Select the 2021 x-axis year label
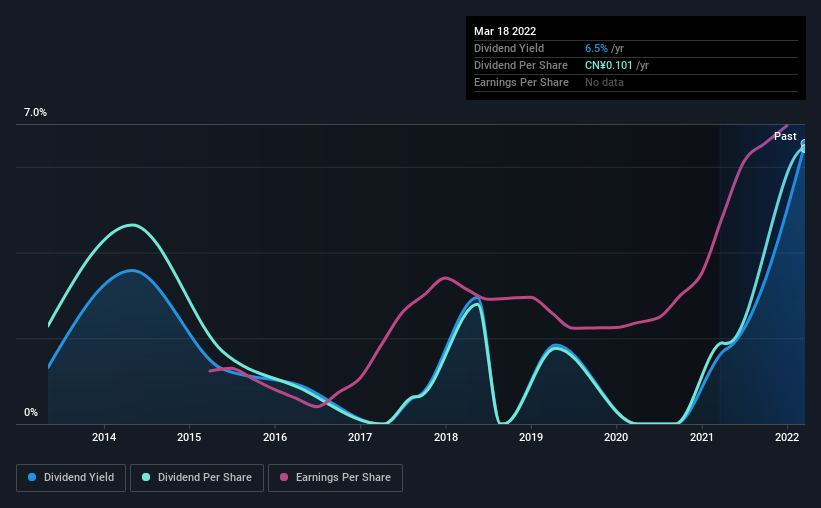Image resolution: width=821 pixels, height=508 pixels. tap(702, 437)
